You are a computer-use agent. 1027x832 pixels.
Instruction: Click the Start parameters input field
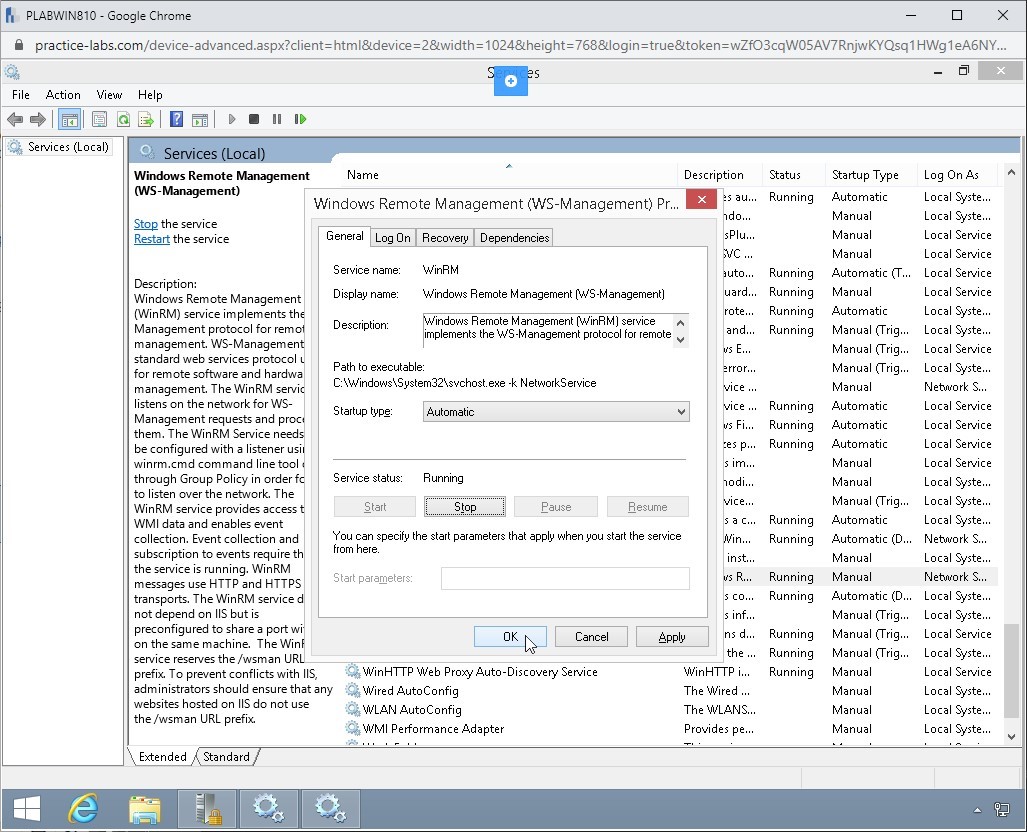(x=565, y=578)
